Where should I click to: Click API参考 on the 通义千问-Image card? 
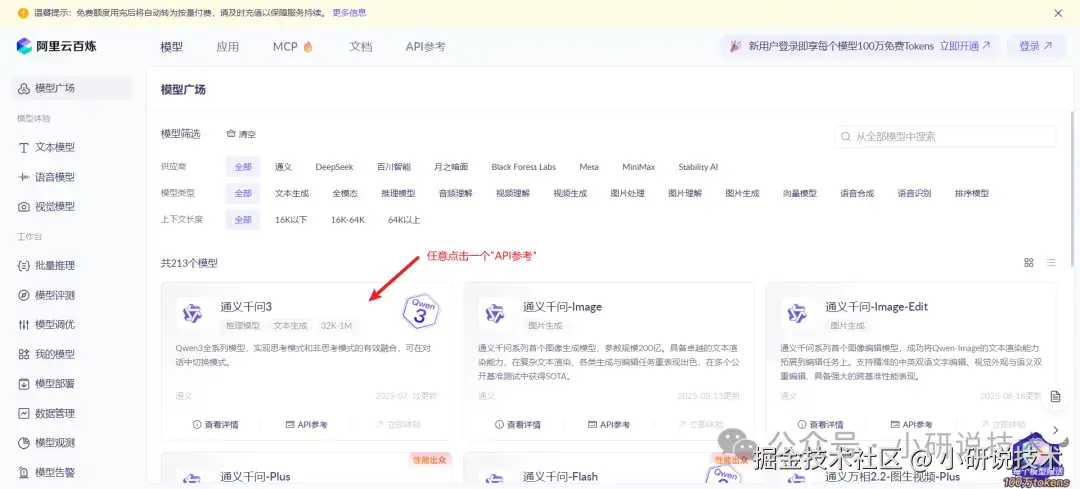point(609,425)
